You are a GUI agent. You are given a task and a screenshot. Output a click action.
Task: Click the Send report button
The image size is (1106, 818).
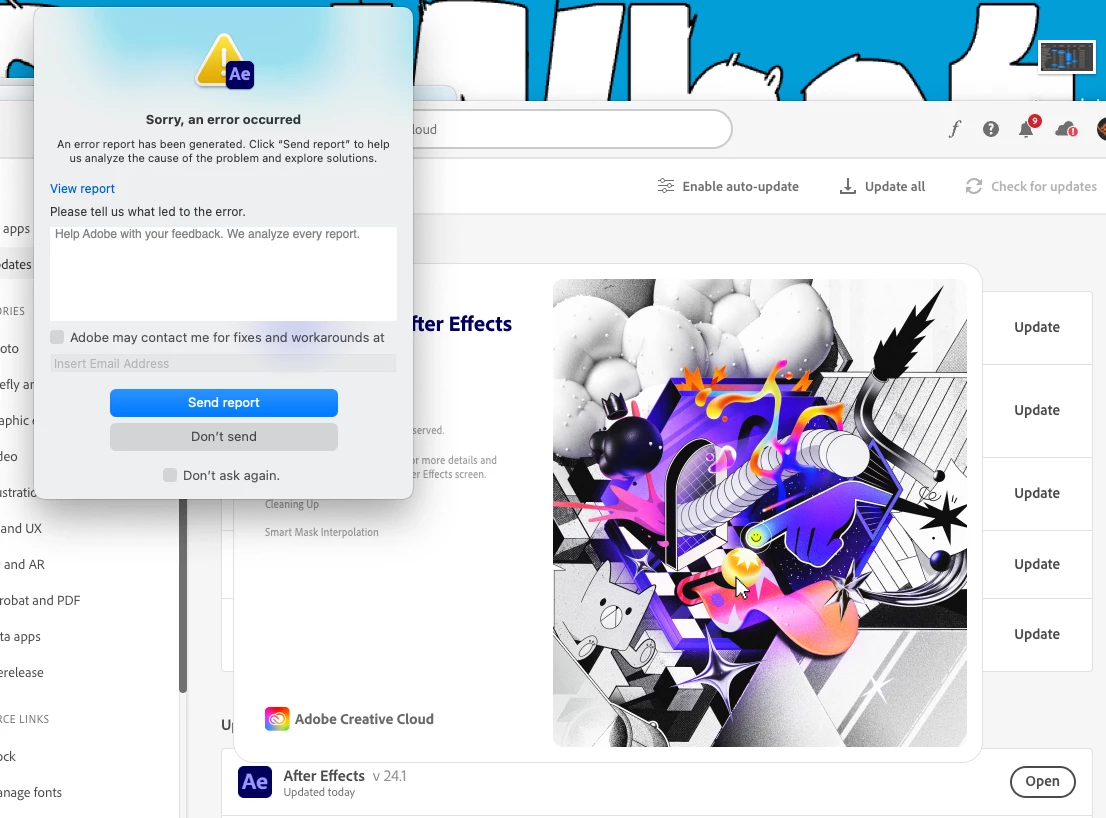tap(224, 403)
